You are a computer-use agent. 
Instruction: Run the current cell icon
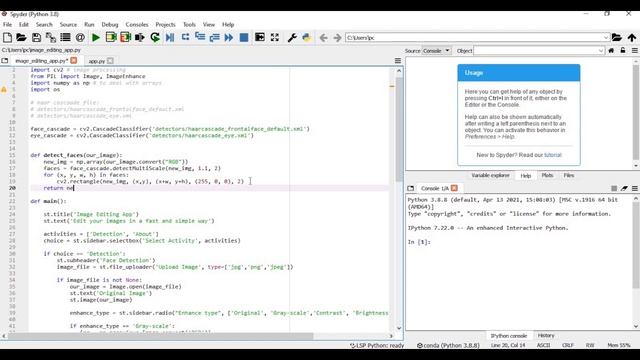point(111,38)
